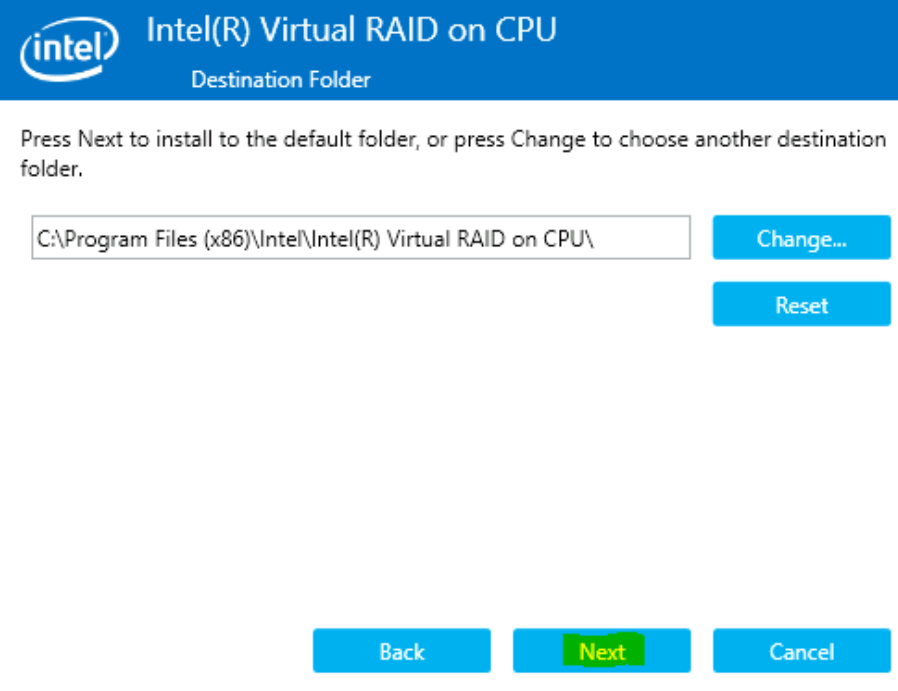Focus the destination folder path field
This screenshot has width=898, height=691.
[x=360, y=238]
